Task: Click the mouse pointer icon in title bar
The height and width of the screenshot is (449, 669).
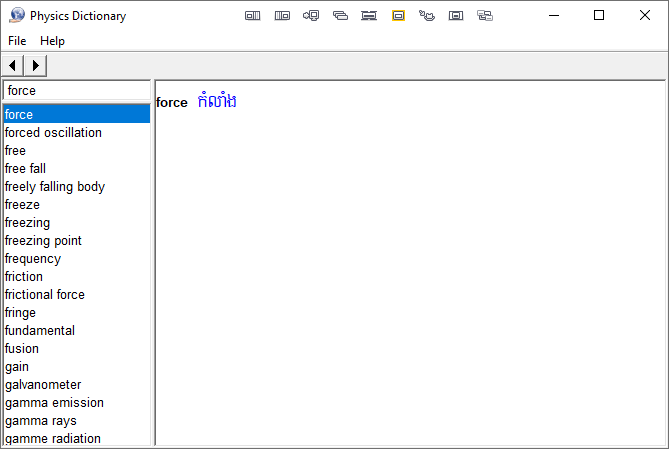Action: [x=427, y=16]
